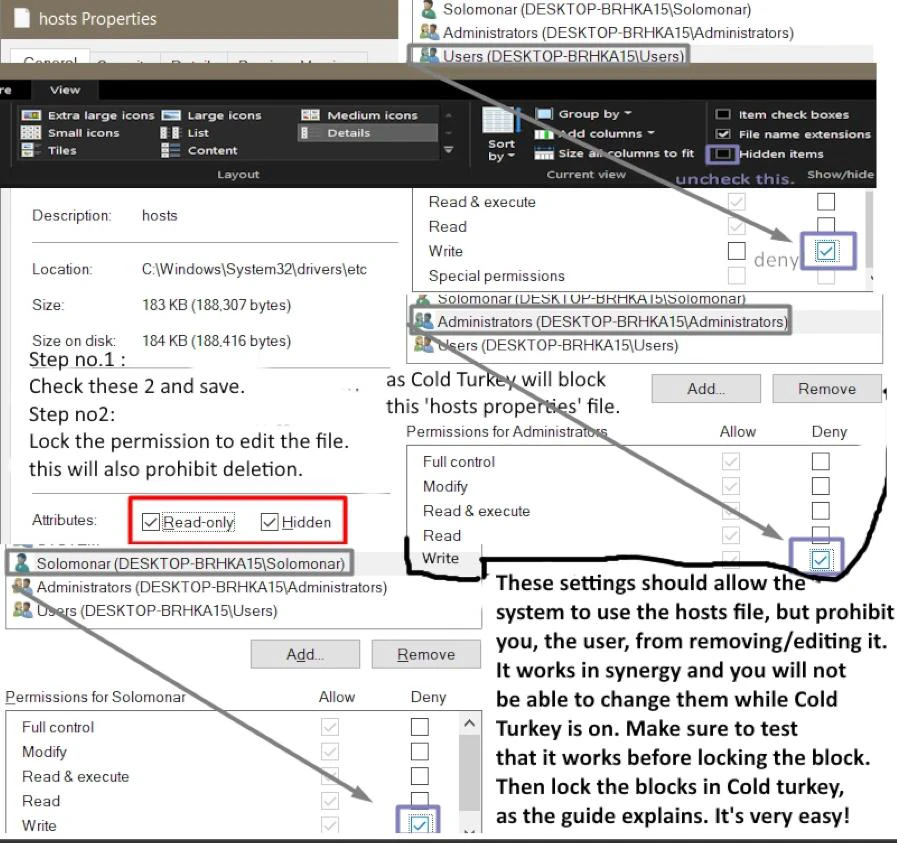Uncheck File name extensions option
Viewport: 897px width, 843px height.
722,134
